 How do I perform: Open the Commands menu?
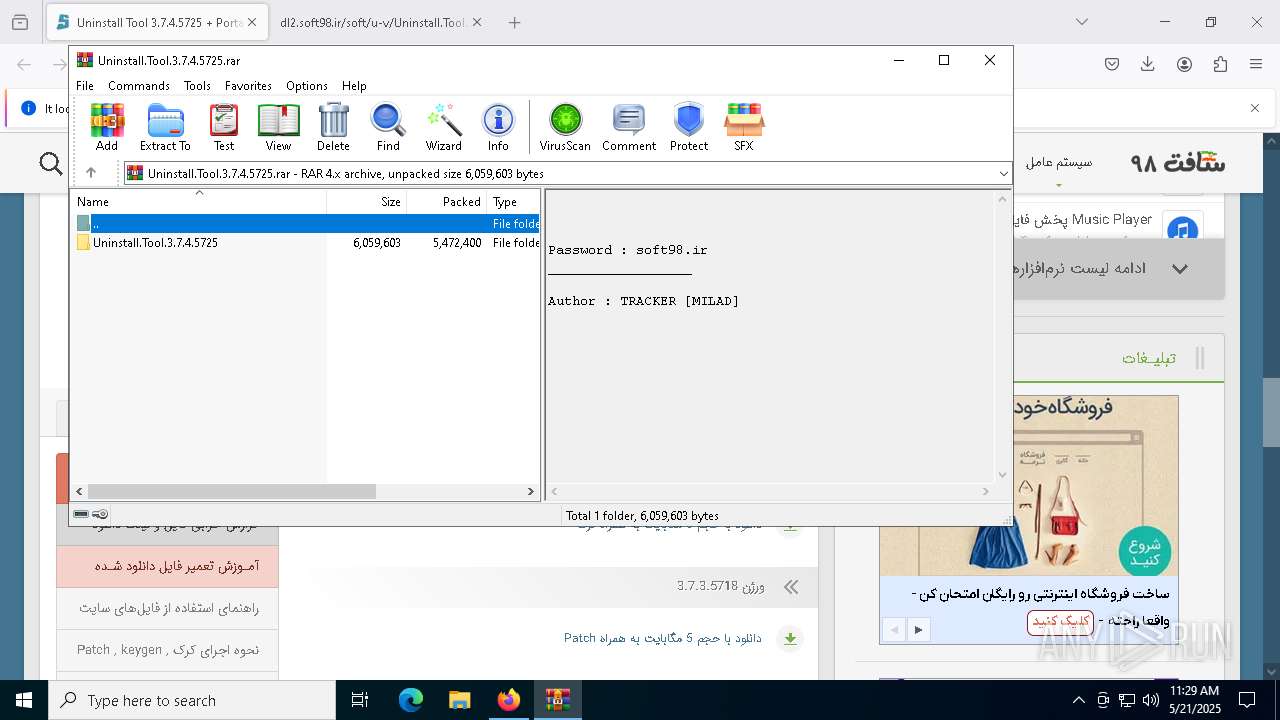(139, 86)
